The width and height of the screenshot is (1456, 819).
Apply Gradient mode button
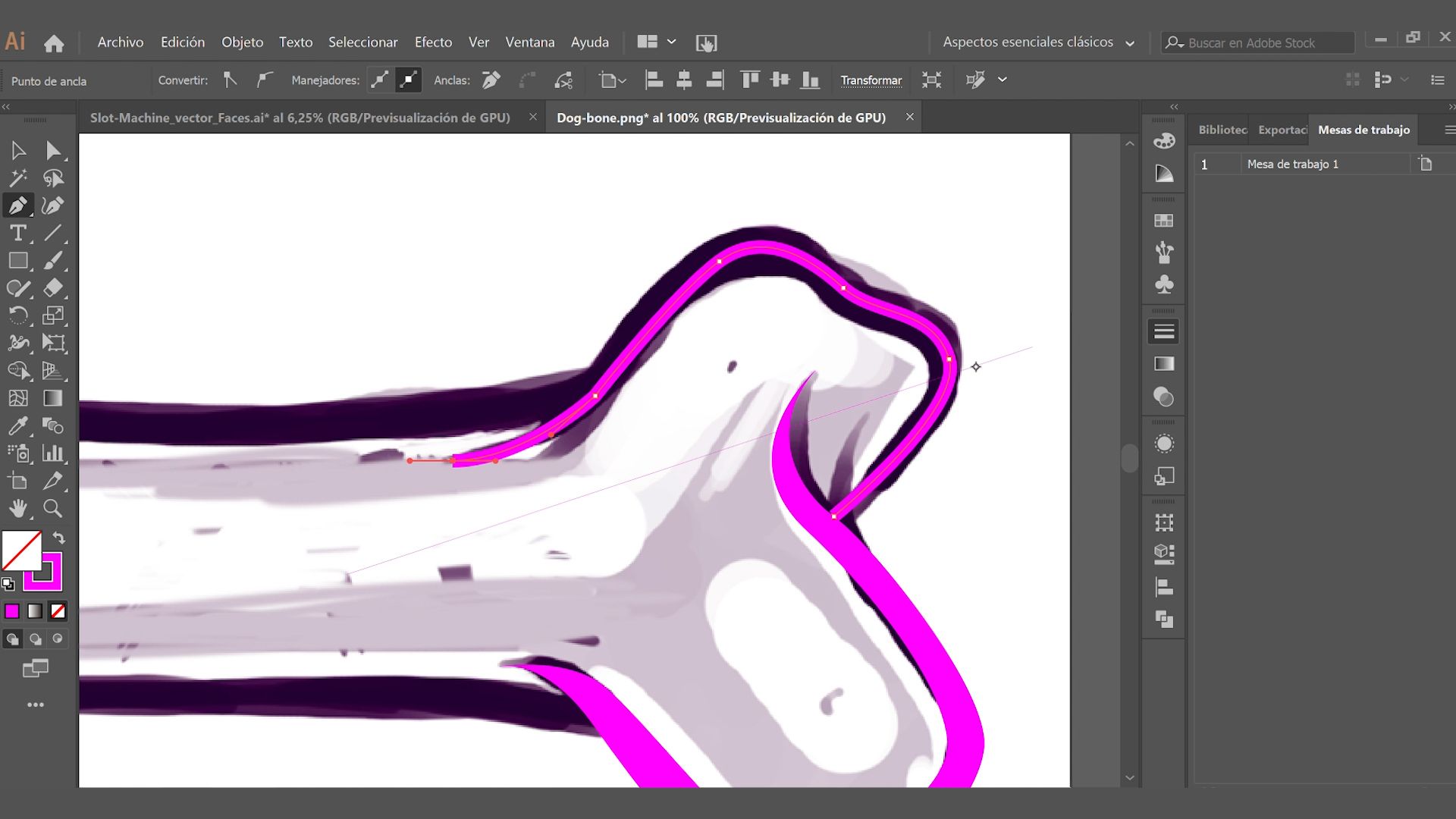(x=35, y=611)
